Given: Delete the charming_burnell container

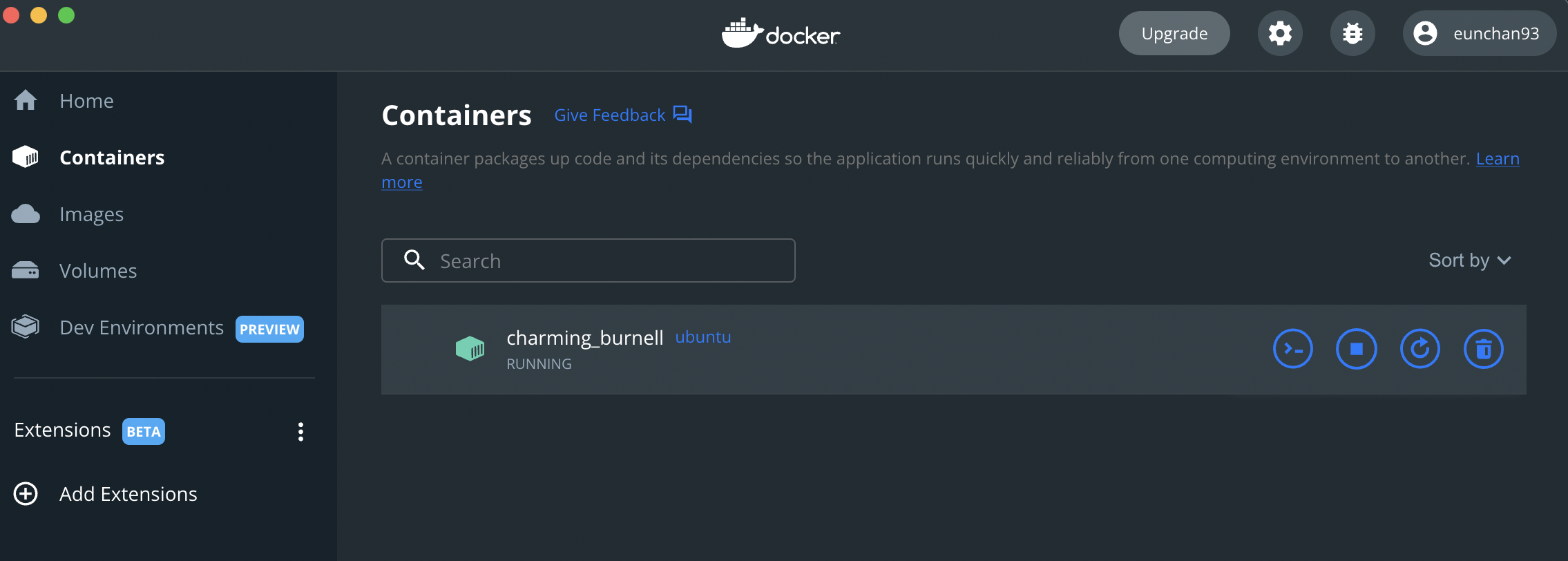Looking at the screenshot, I should 1483,349.
